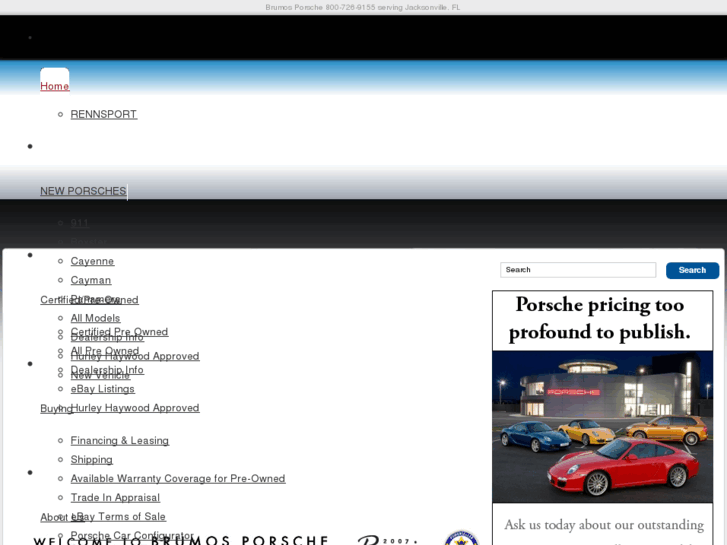Click the Brumos Porsche 800-726-9155 header text
Viewport: 727px width, 545px height.
pos(363,7)
